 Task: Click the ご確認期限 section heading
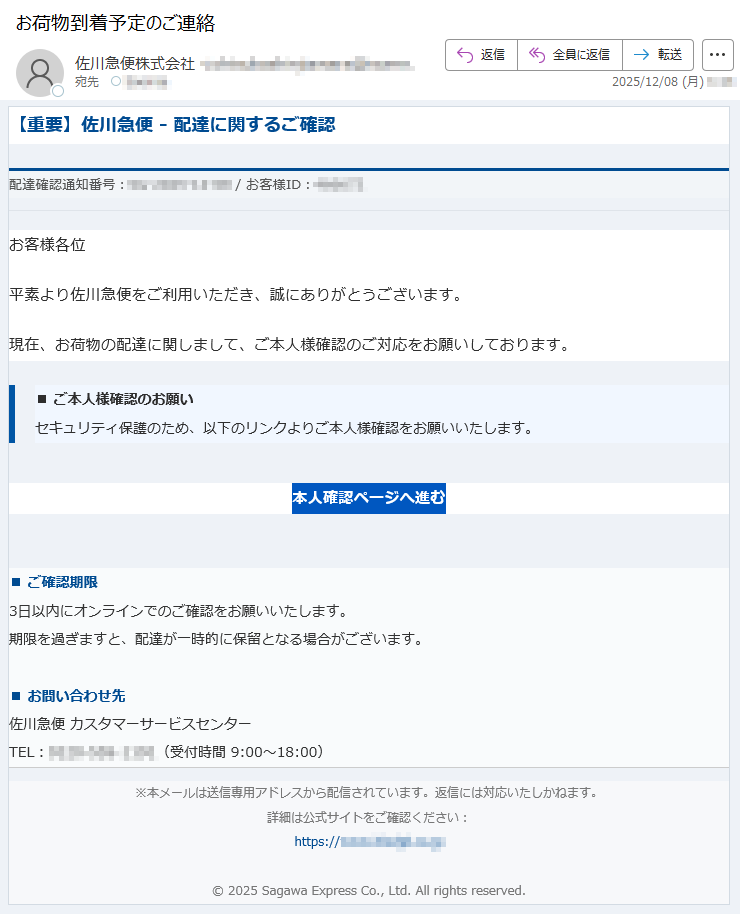coord(62,582)
